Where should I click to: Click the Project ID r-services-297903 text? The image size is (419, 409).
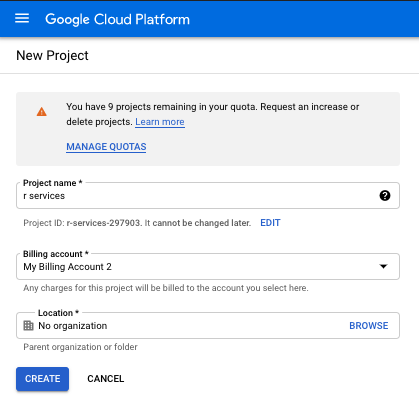click(x=103, y=223)
